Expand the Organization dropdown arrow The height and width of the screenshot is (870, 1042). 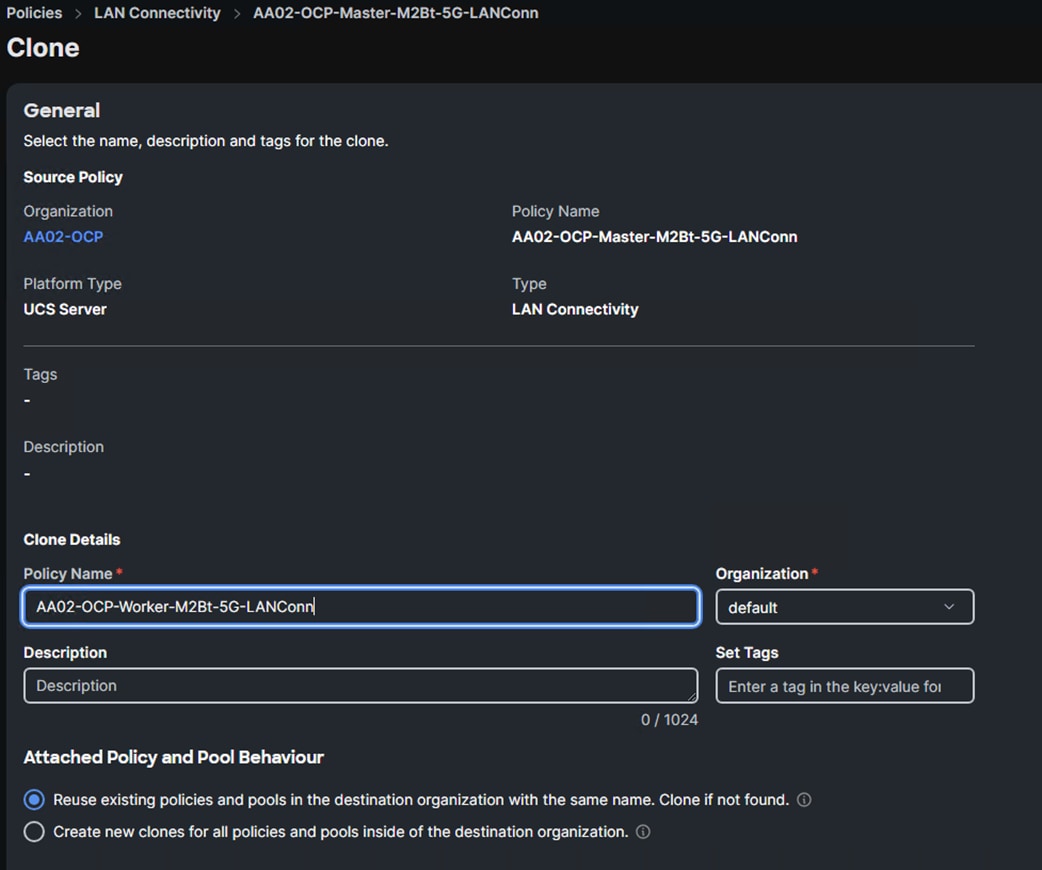(949, 607)
